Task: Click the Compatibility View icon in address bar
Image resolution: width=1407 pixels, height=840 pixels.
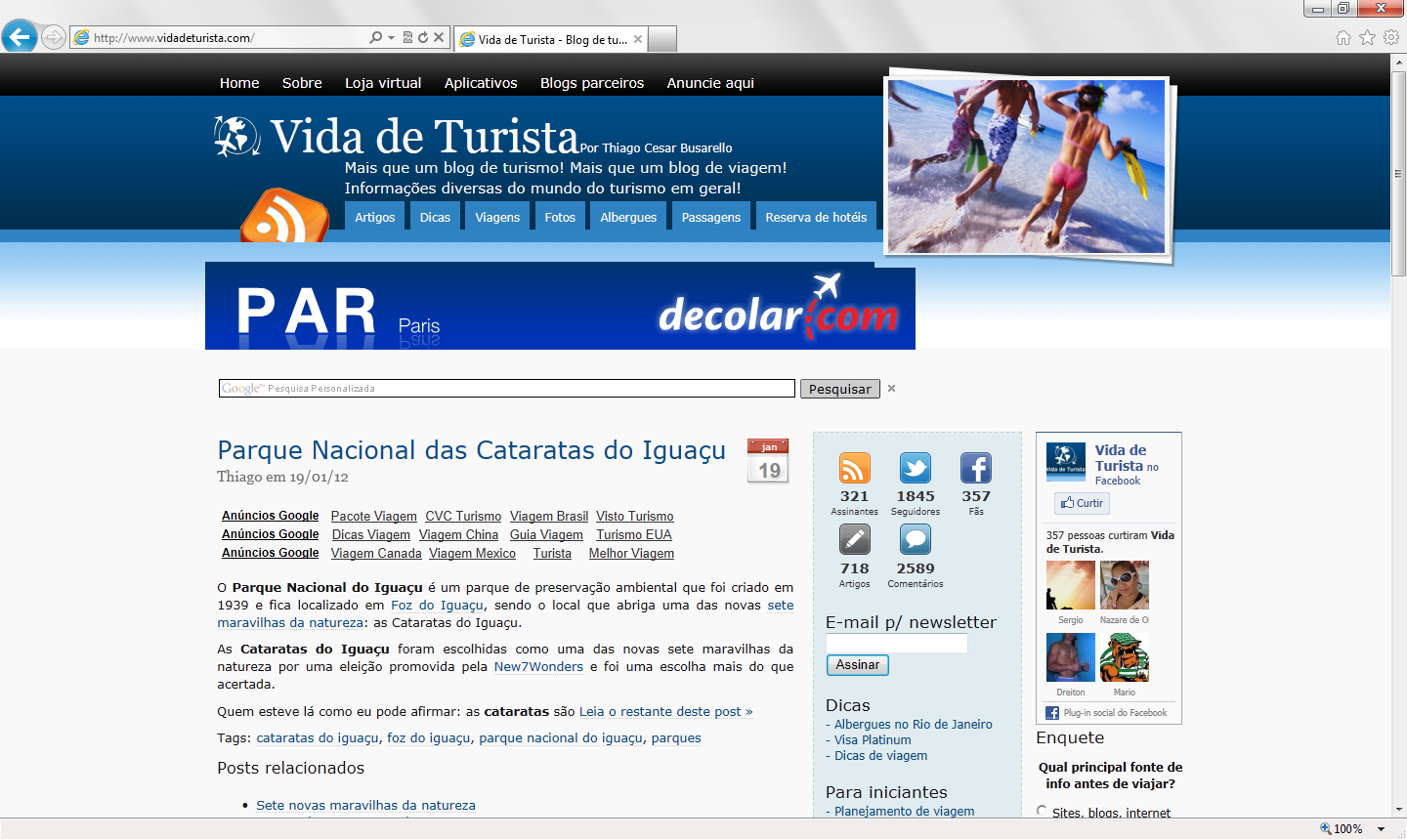Action: [x=407, y=37]
